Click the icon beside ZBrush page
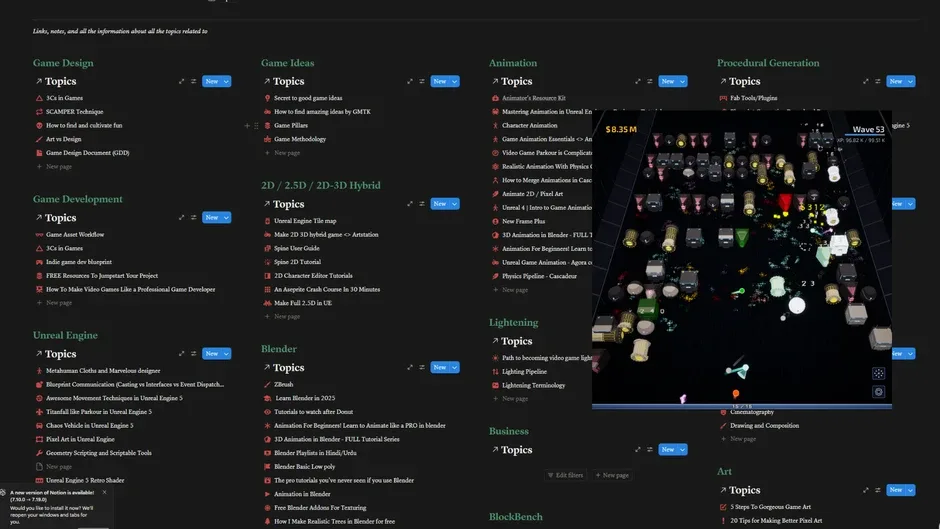Image resolution: width=940 pixels, height=529 pixels. coord(267,384)
